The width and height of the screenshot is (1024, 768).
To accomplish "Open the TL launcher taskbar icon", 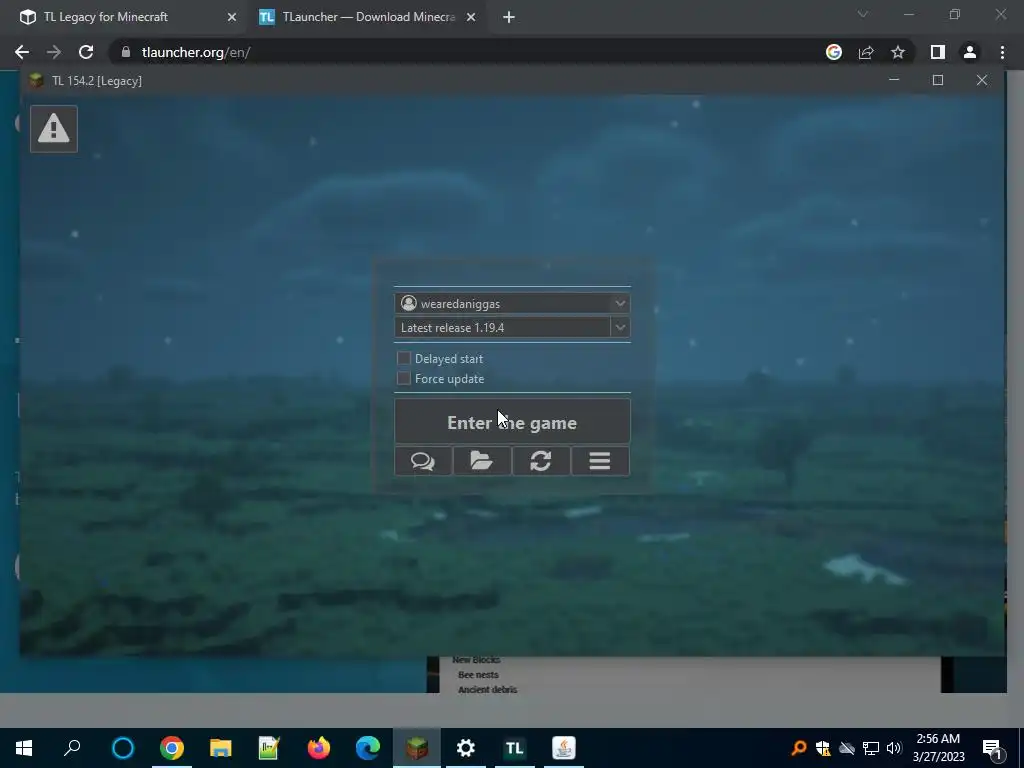I will tap(515, 748).
